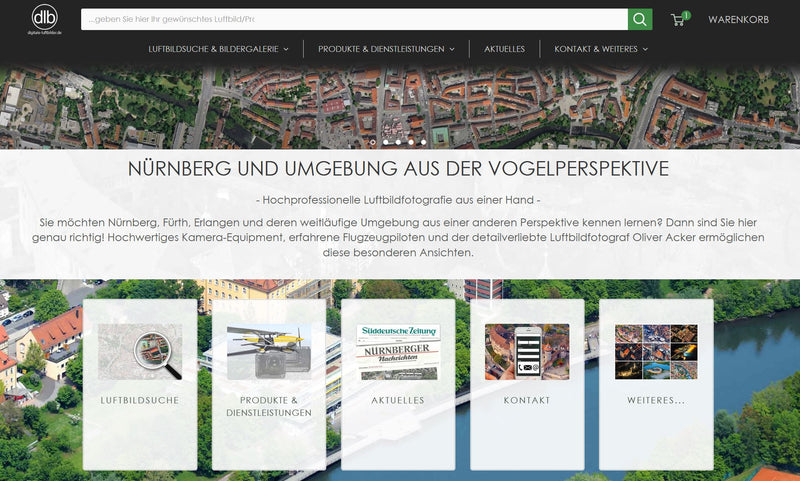Open the shopping cart icon

pos(678,20)
